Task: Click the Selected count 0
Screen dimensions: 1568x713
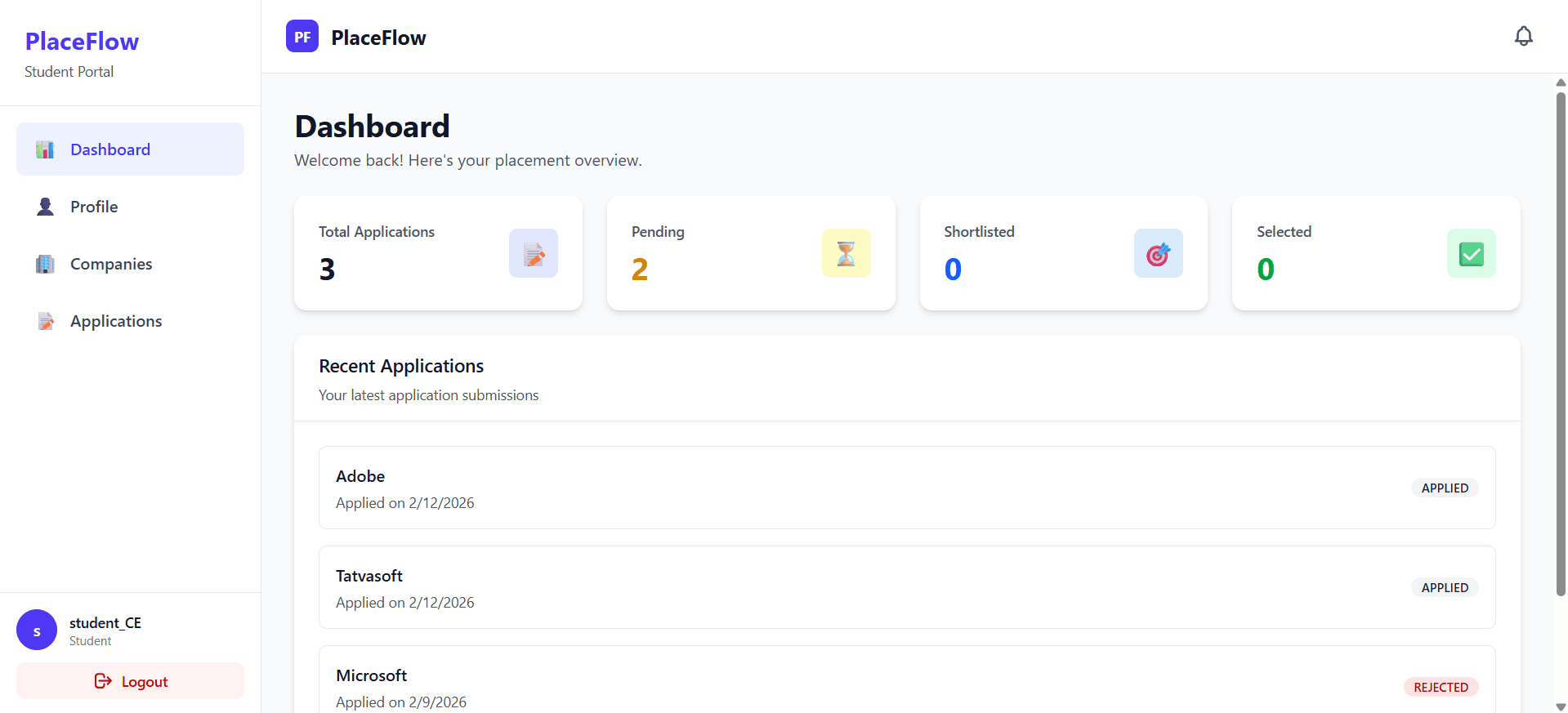Action: tap(1266, 270)
